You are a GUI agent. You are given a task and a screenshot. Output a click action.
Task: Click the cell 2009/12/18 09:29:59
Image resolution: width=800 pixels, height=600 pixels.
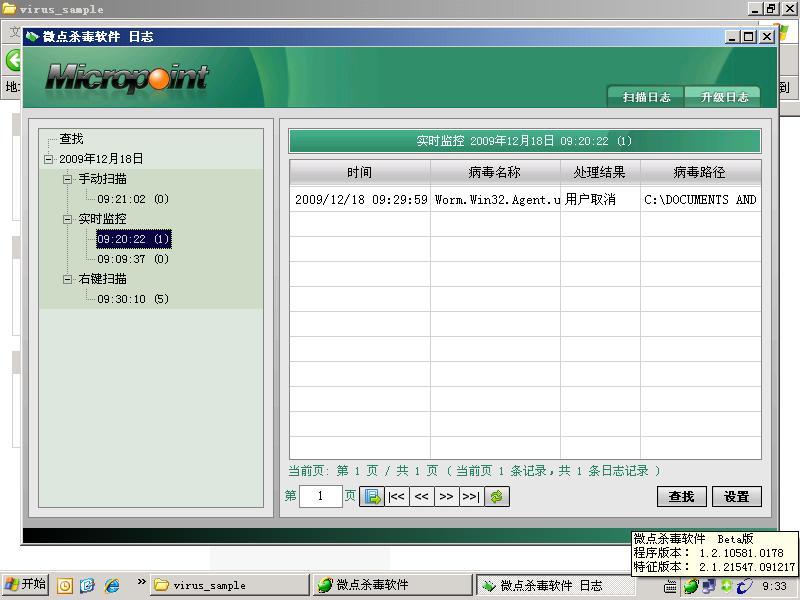[x=360, y=199]
